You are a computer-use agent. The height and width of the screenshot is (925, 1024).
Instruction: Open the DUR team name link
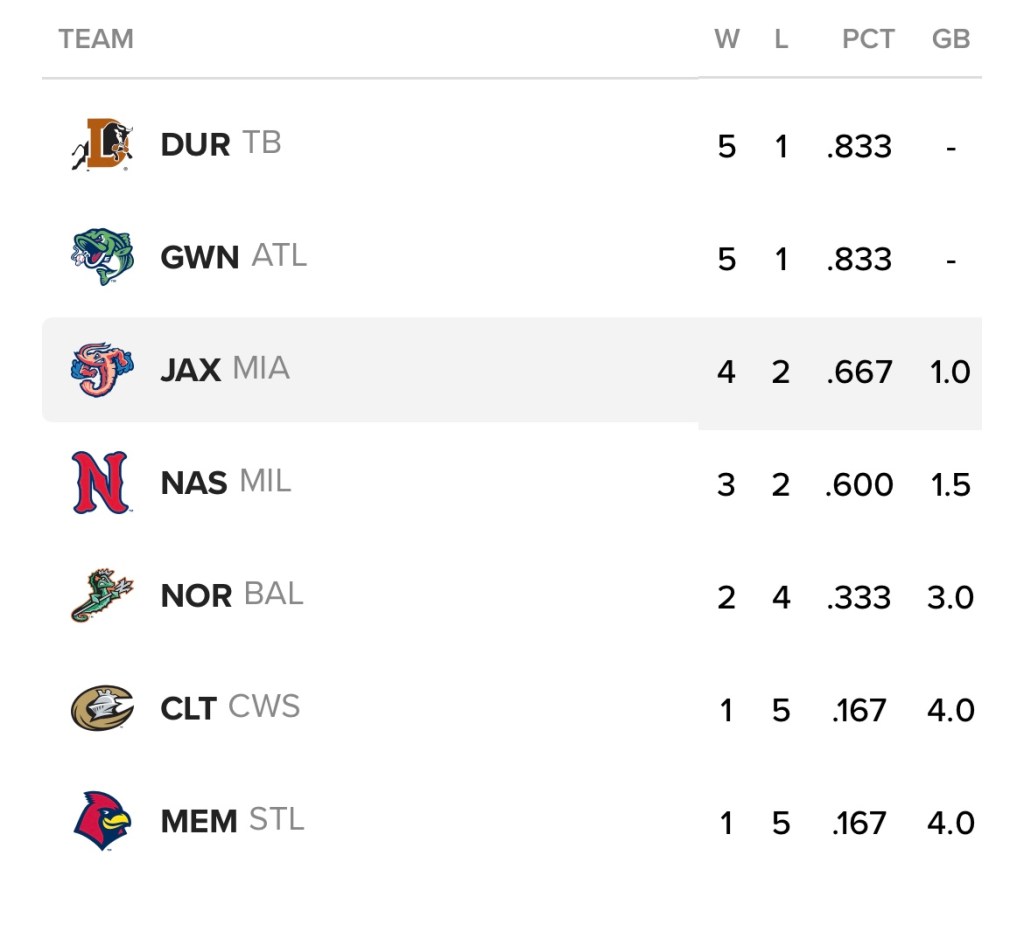tap(195, 144)
